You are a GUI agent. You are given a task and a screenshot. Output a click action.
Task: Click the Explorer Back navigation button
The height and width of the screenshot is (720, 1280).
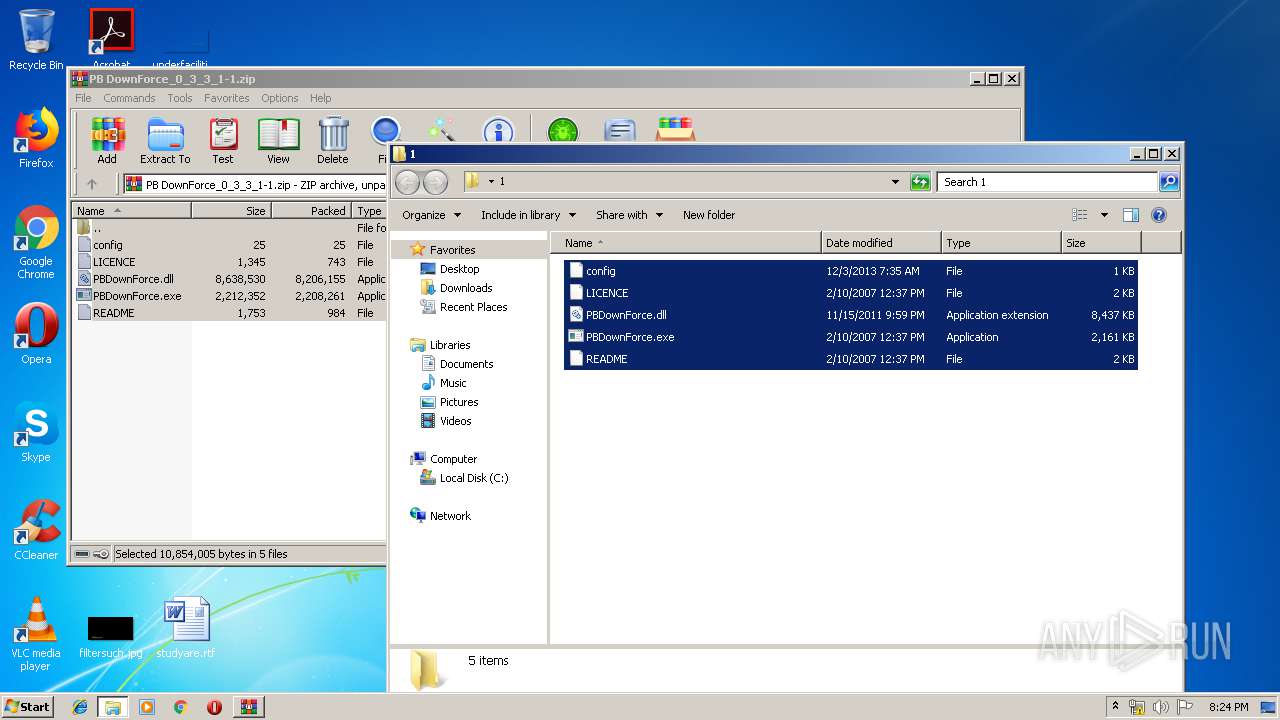[x=407, y=182]
